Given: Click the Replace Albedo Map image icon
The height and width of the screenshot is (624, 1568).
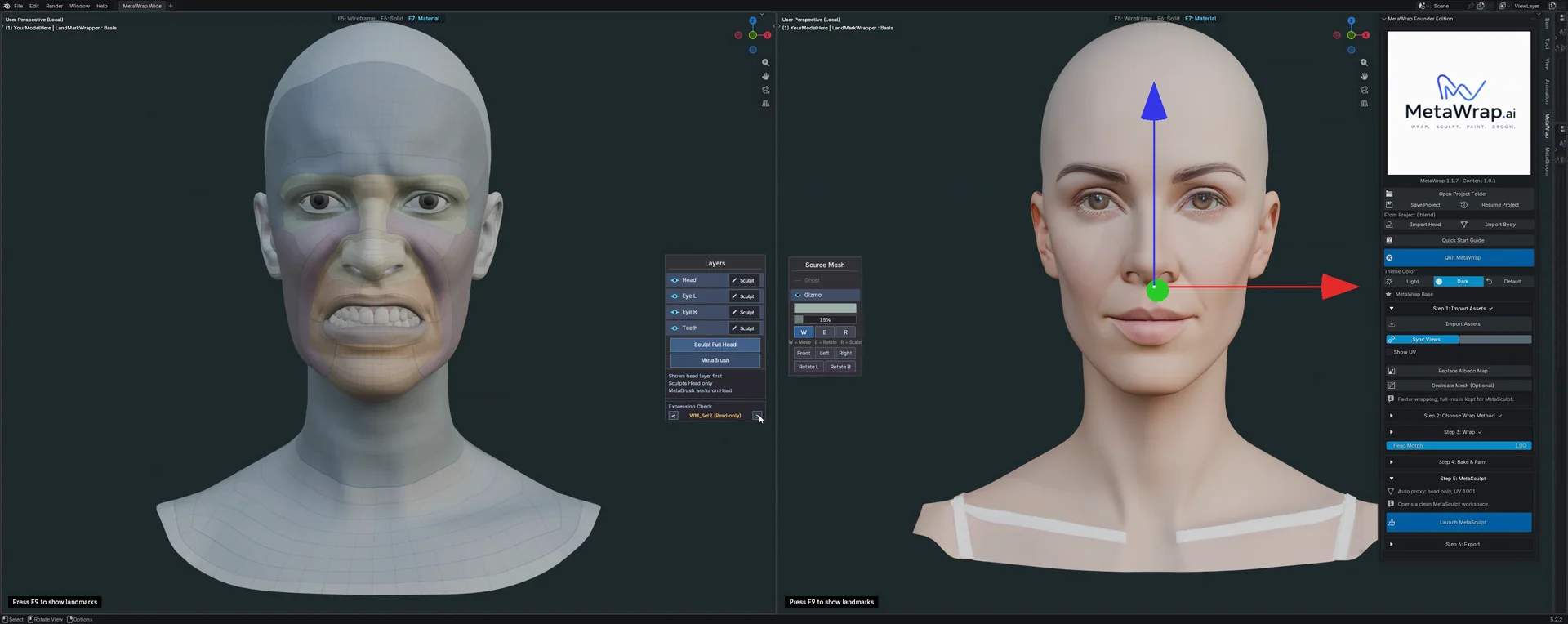Looking at the screenshot, I should (x=1392, y=371).
